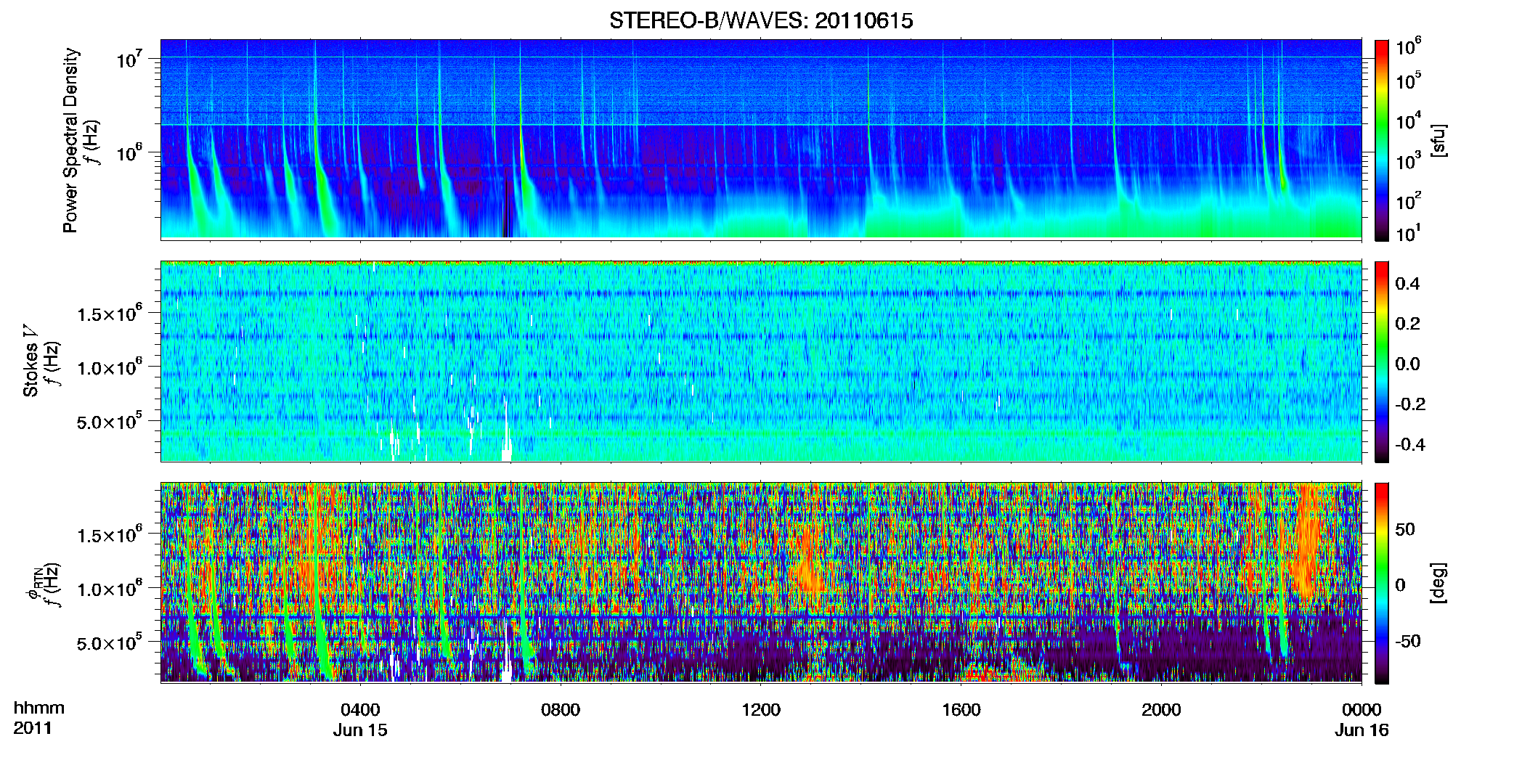
Task: Click the power spectral density spectrogram panel
Action: (x=761, y=139)
